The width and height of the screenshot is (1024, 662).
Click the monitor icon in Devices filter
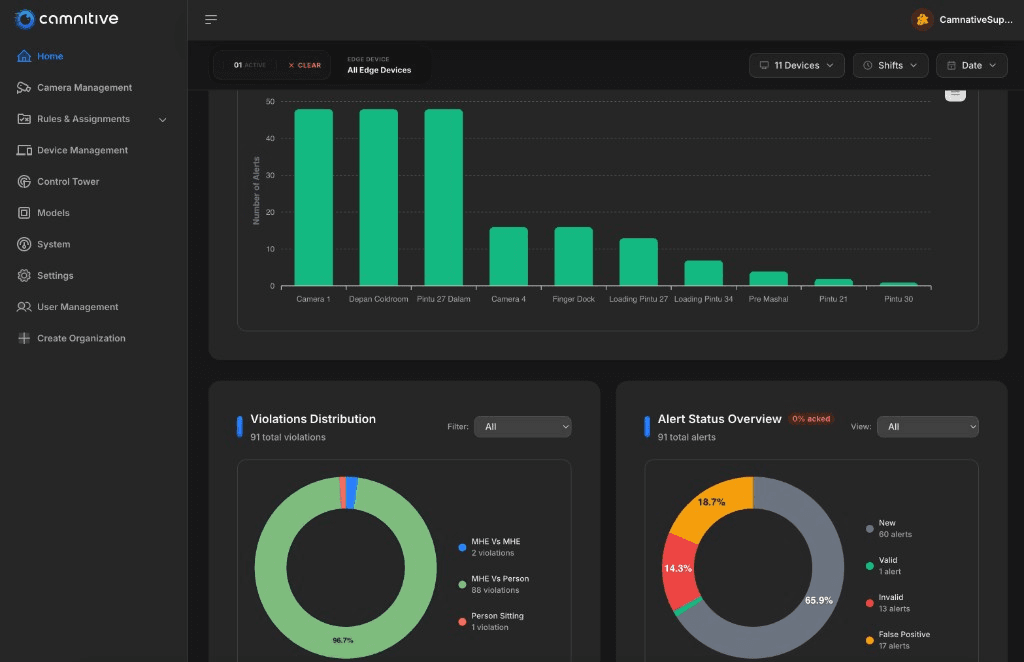click(764, 65)
